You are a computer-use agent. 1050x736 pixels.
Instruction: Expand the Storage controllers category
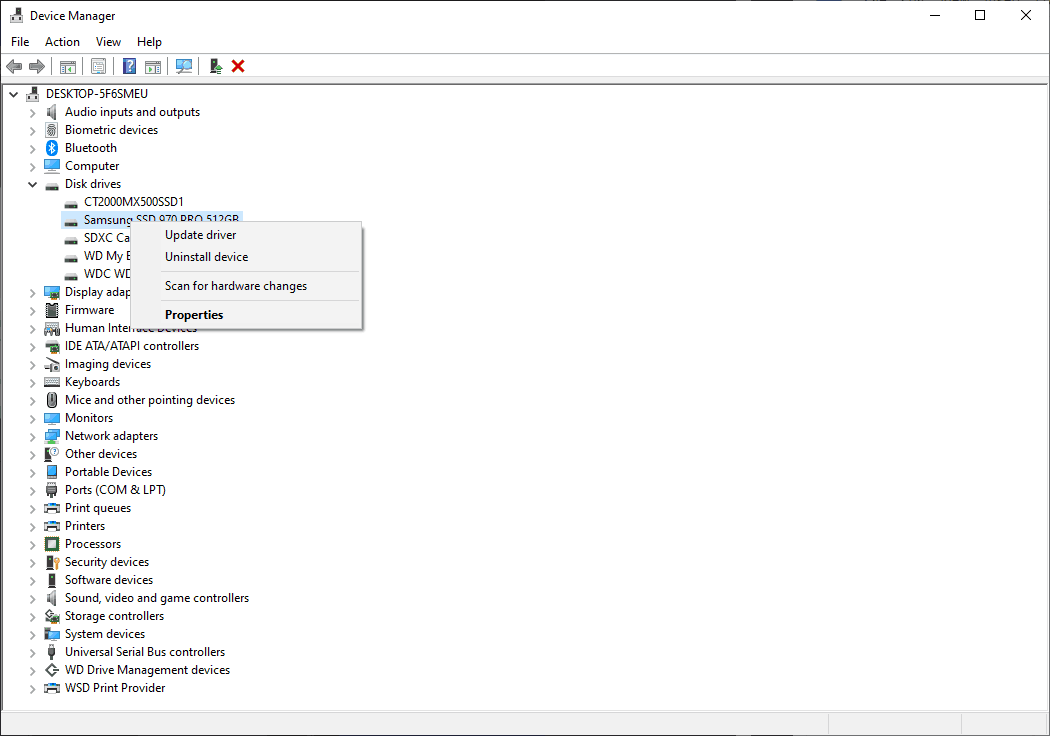(32, 617)
